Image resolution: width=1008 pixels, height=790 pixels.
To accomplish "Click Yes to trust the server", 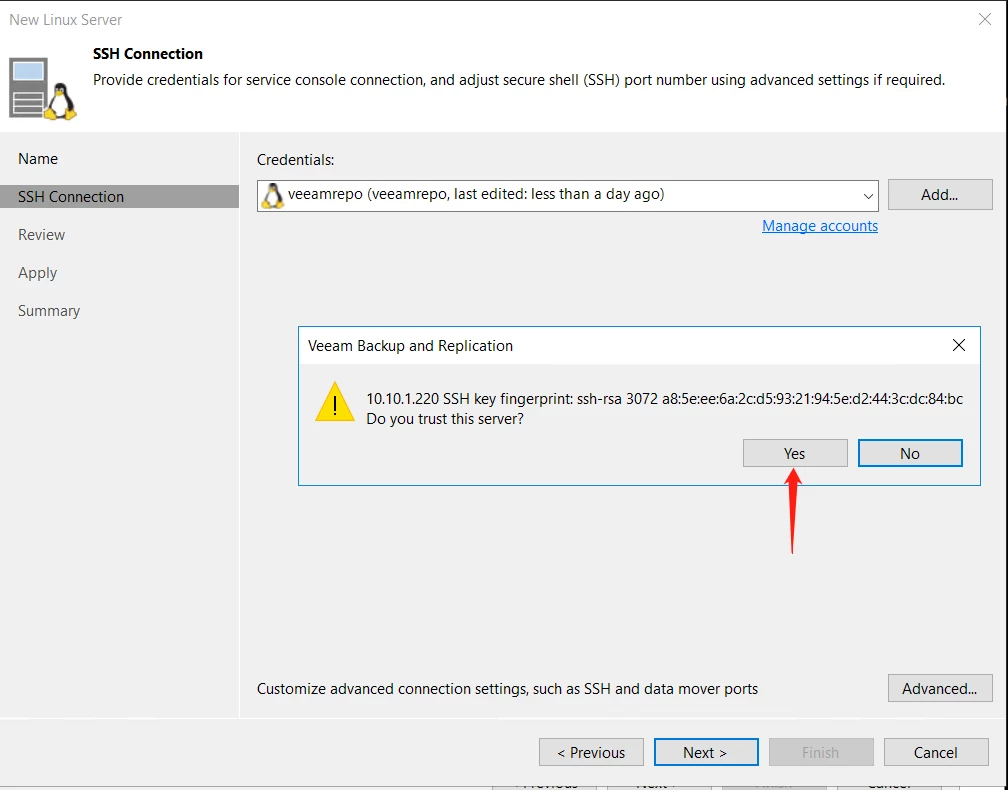I will tap(795, 453).
